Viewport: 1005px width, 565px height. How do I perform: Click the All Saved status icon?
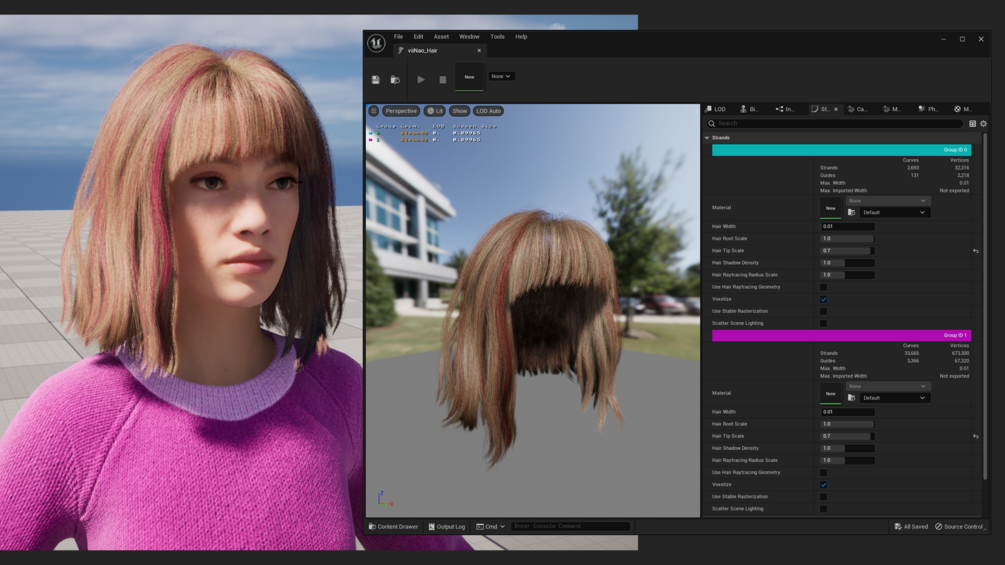point(898,527)
